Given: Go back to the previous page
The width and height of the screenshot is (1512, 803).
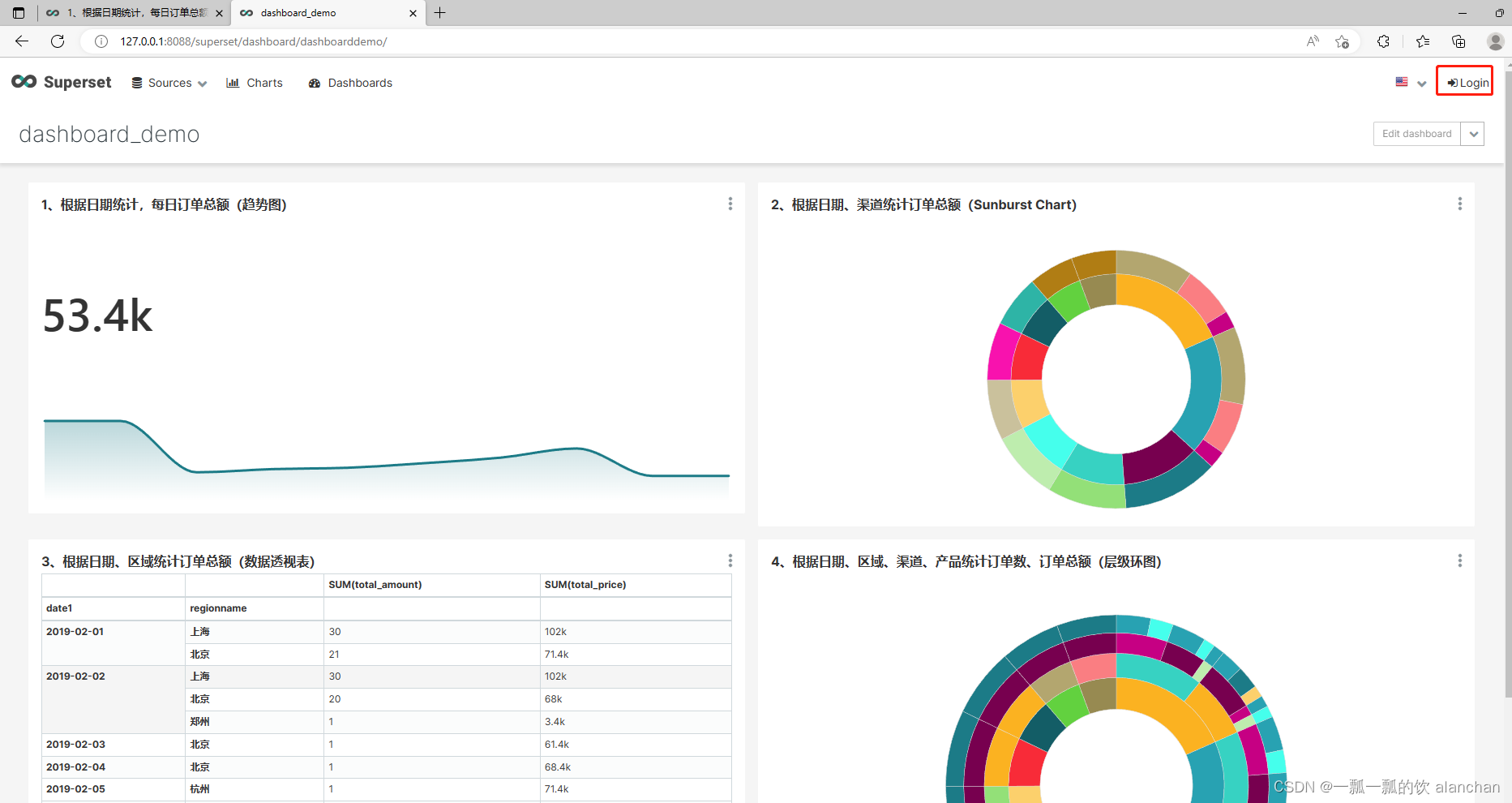Looking at the screenshot, I should pyautogui.click(x=22, y=41).
